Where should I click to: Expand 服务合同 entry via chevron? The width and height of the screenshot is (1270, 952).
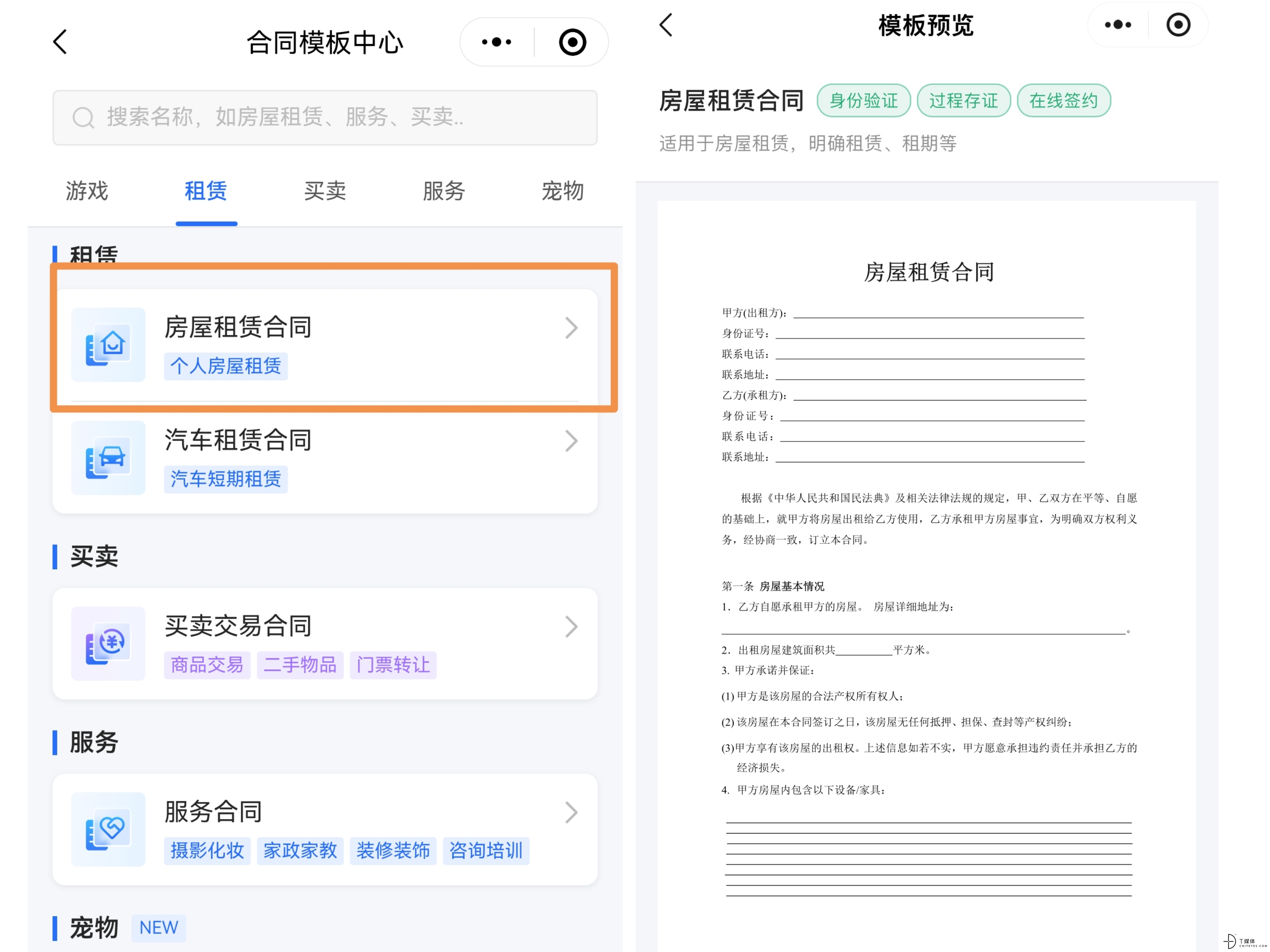(571, 813)
